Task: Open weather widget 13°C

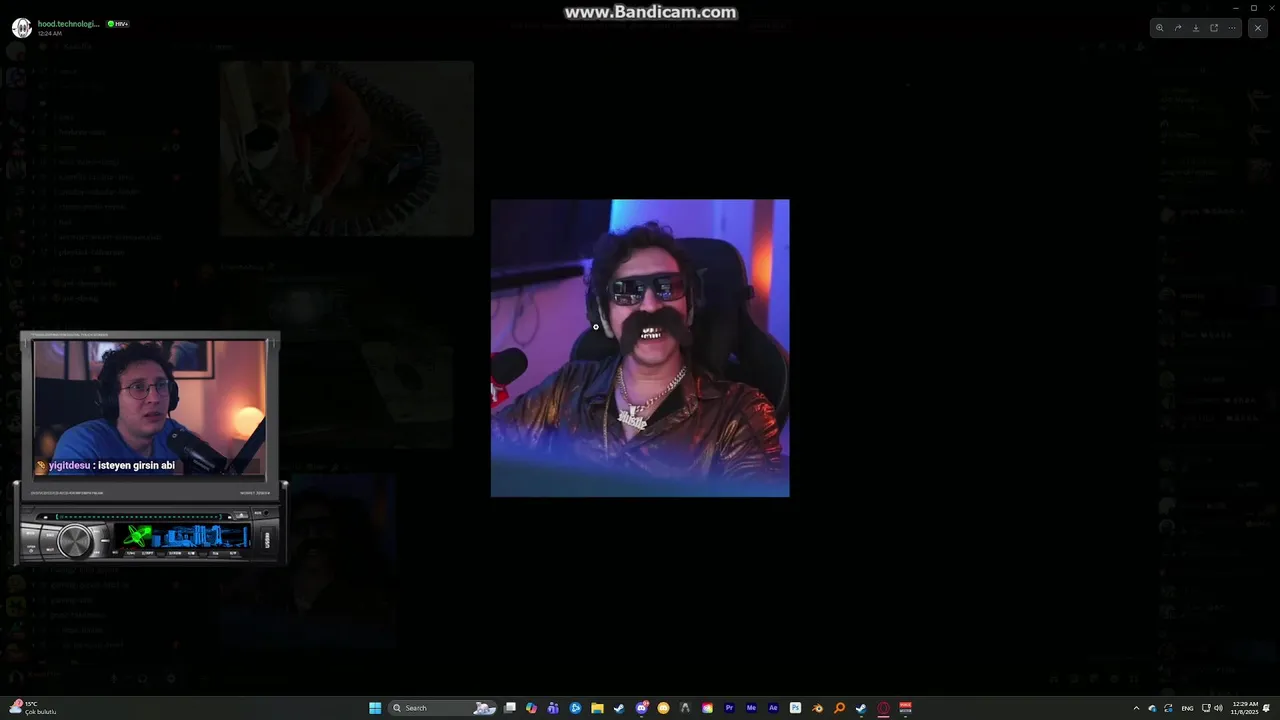Action: coord(32,708)
